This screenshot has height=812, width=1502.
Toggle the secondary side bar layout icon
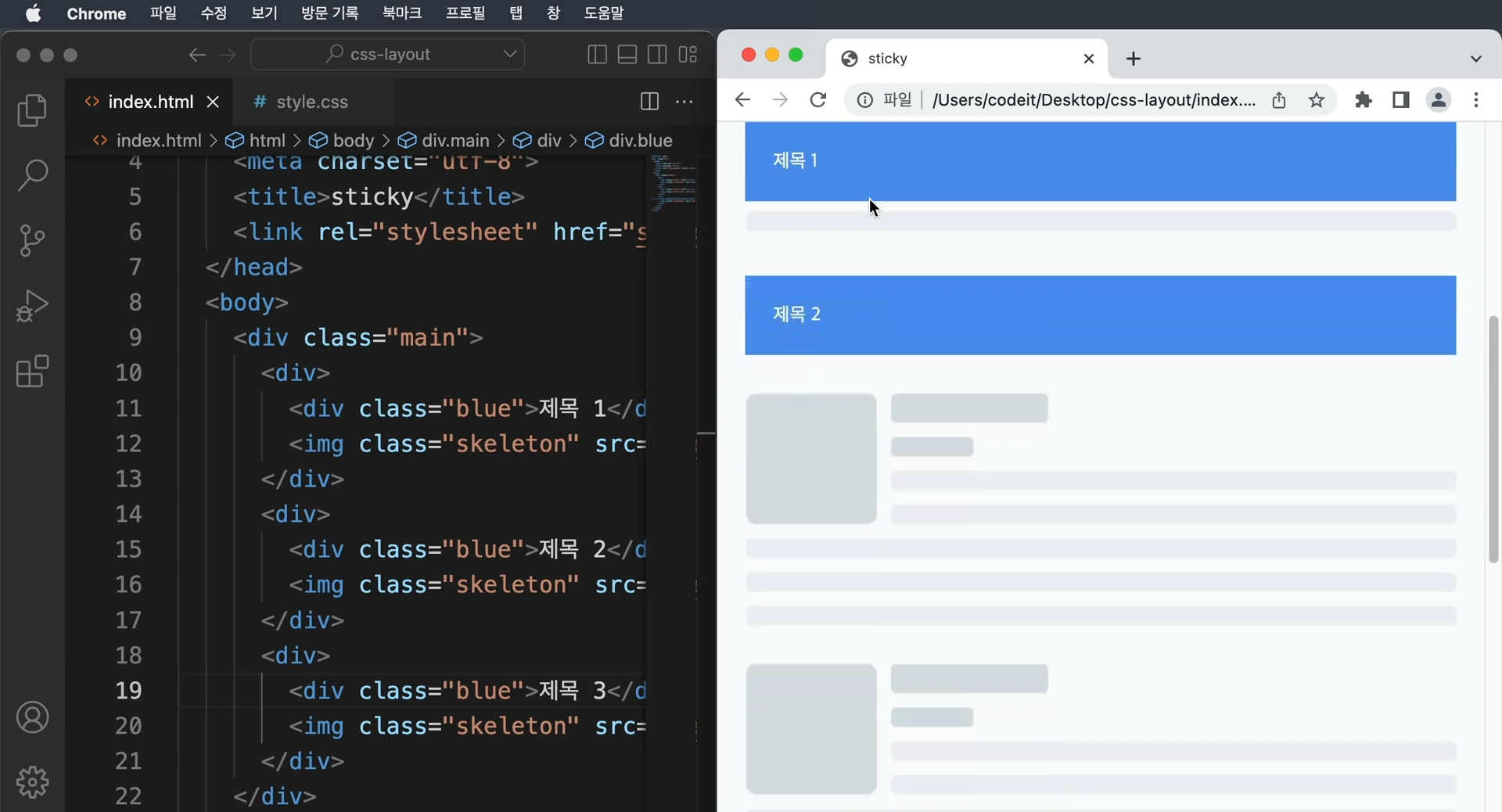coord(657,55)
